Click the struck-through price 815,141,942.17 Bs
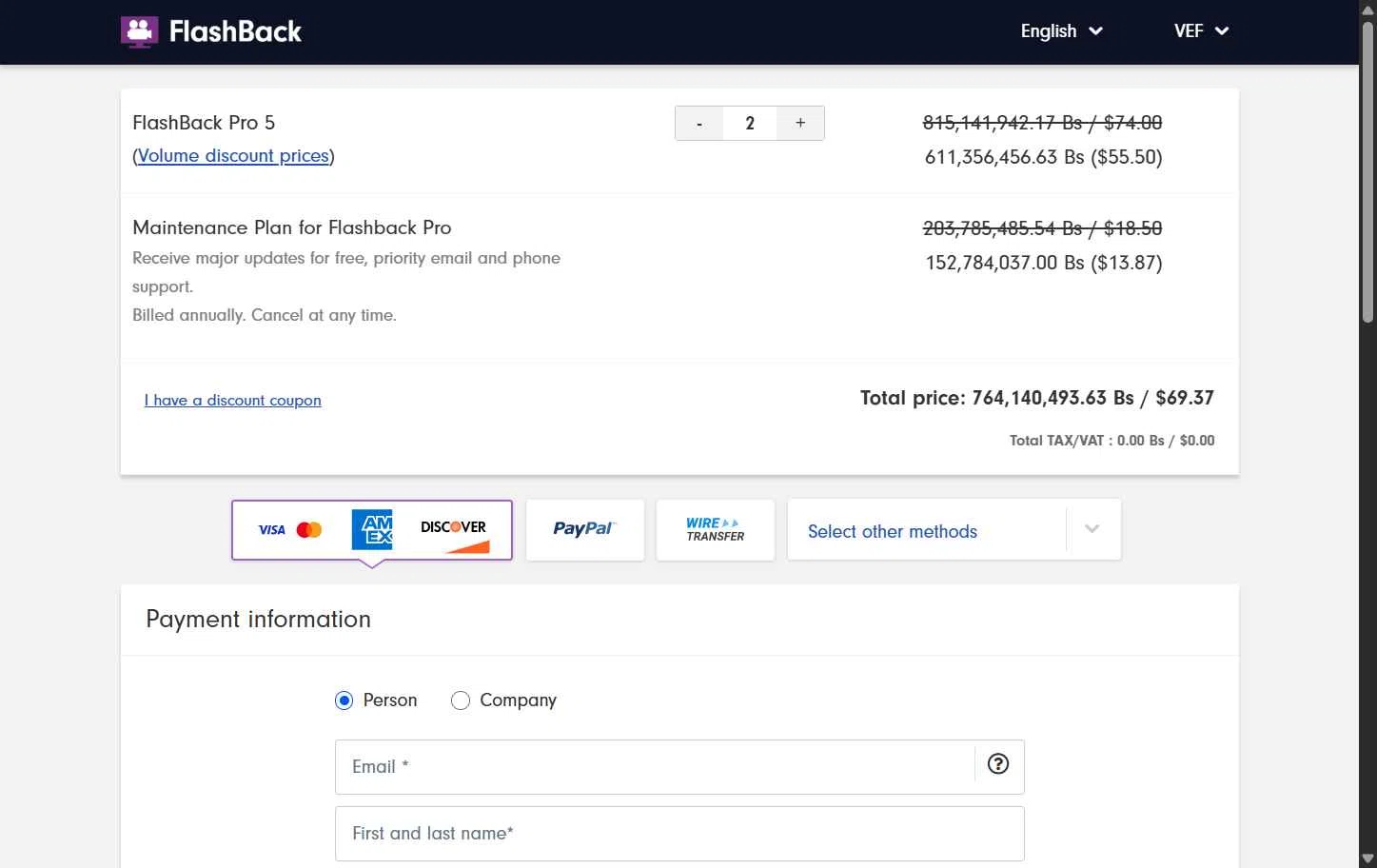Screen dimensions: 1377x868 click(1042, 123)
